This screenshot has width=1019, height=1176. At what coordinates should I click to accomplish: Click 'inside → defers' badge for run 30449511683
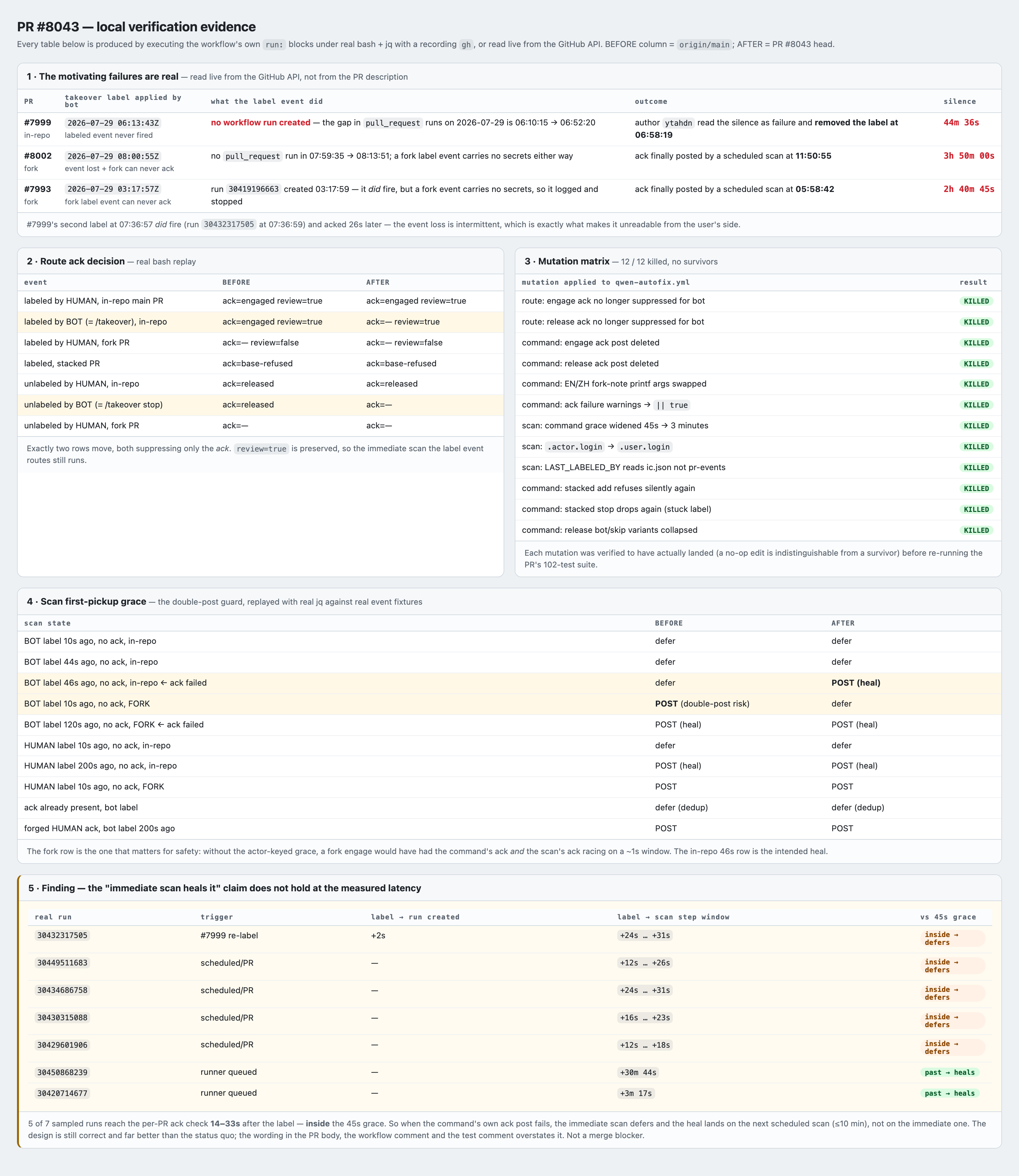(952, 966)
